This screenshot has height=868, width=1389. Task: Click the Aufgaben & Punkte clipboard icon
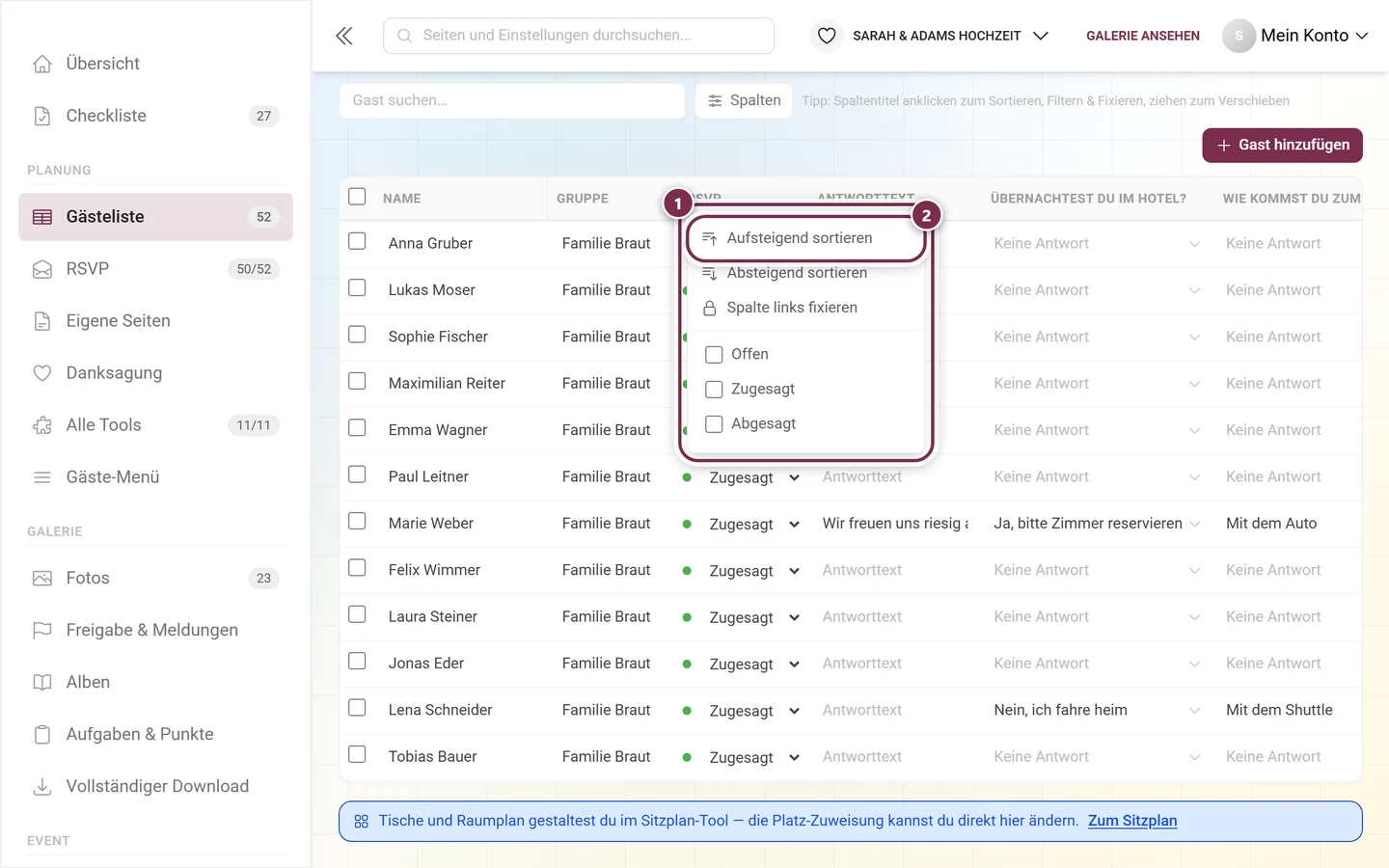pyautogui.click(x=42, y=735)
